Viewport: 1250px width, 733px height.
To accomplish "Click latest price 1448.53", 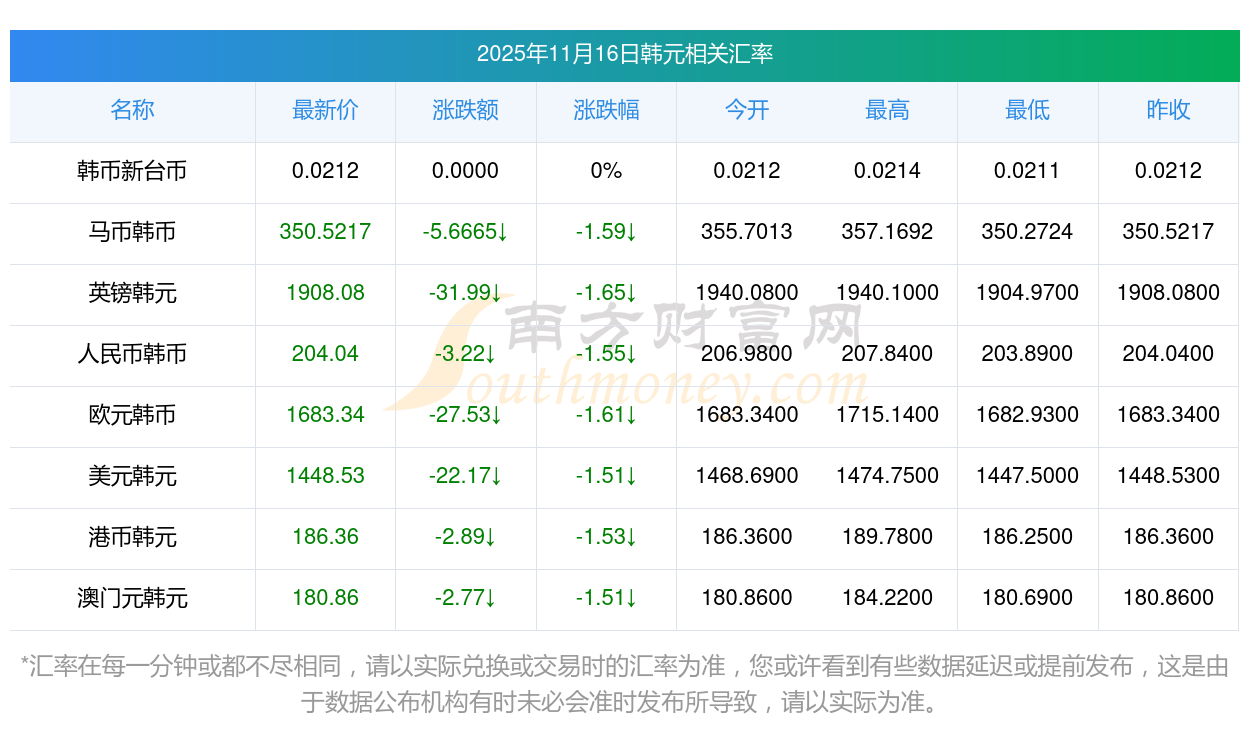I will point(325,476).
